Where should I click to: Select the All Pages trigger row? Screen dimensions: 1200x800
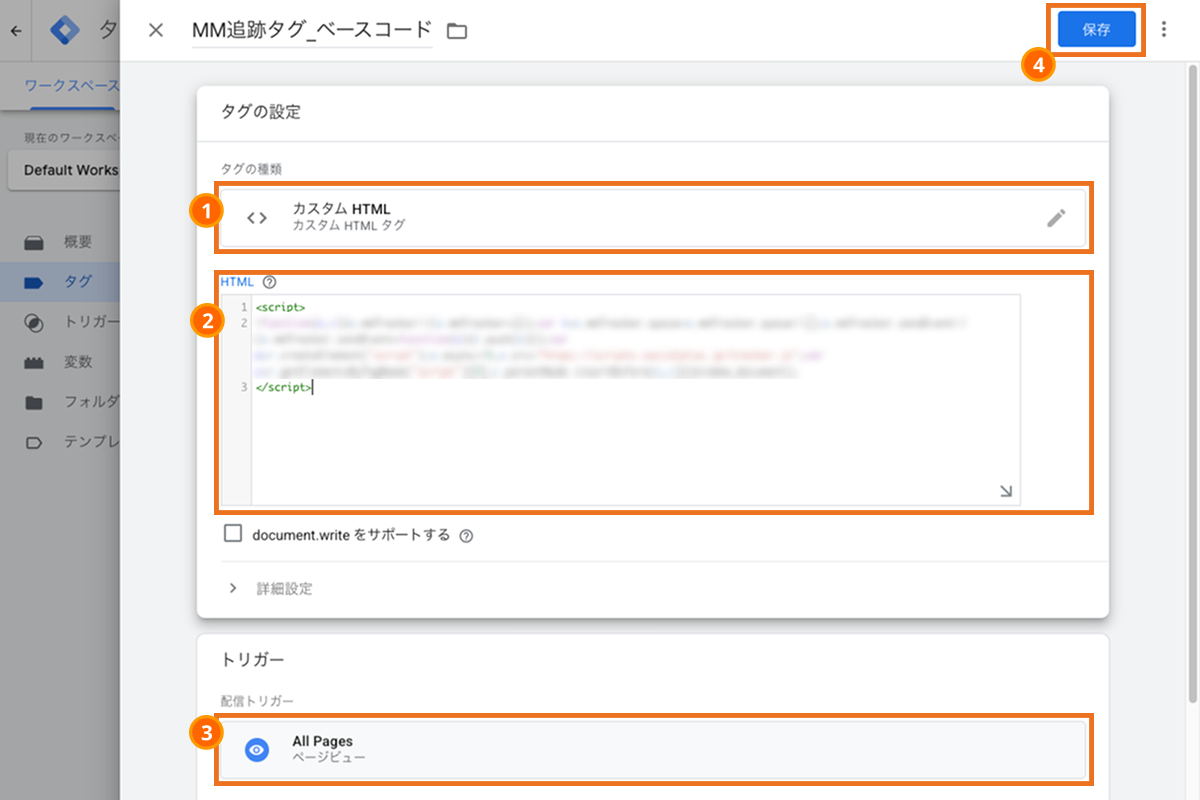[653, 749]
